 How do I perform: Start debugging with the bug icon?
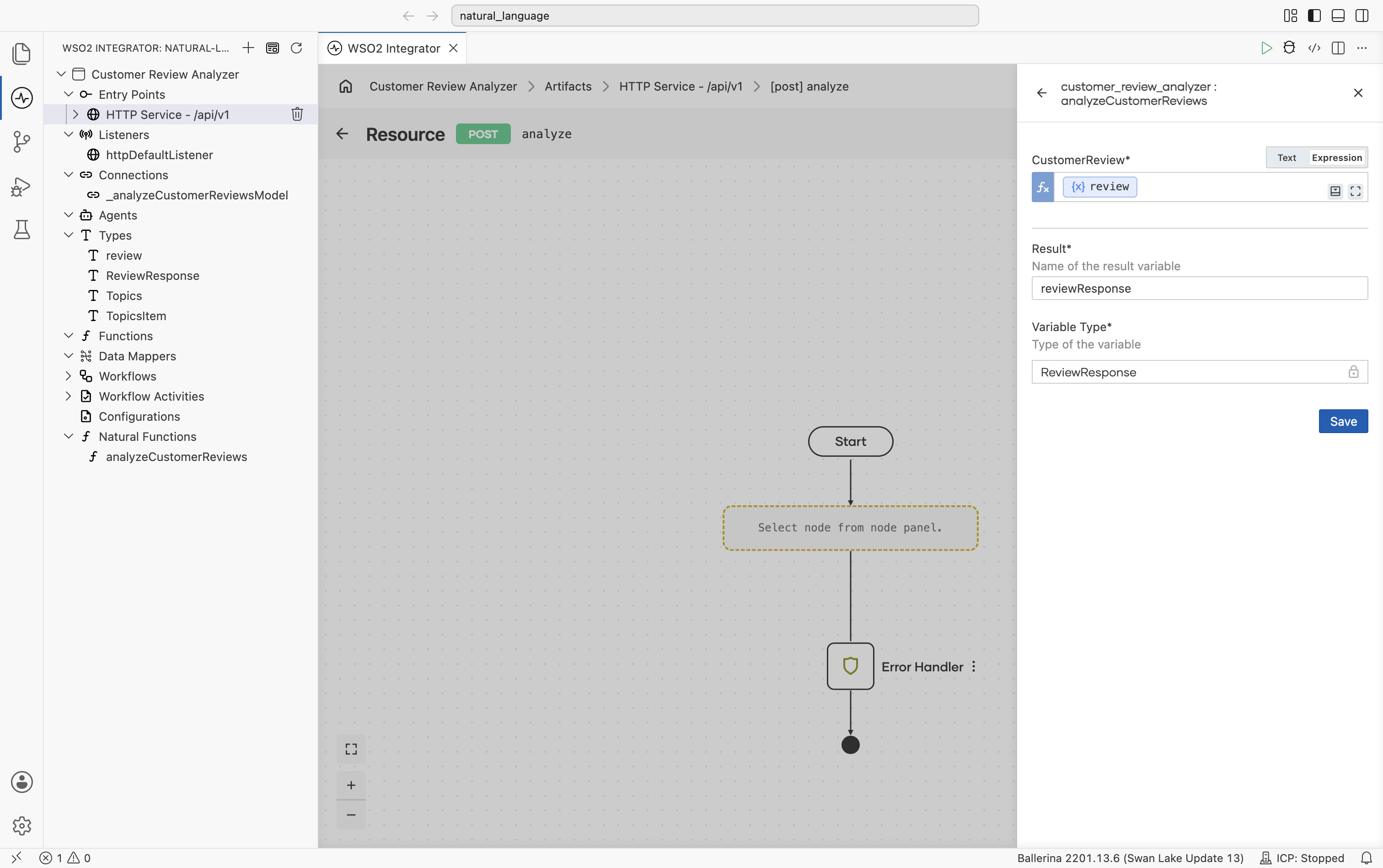(1289, 48)
